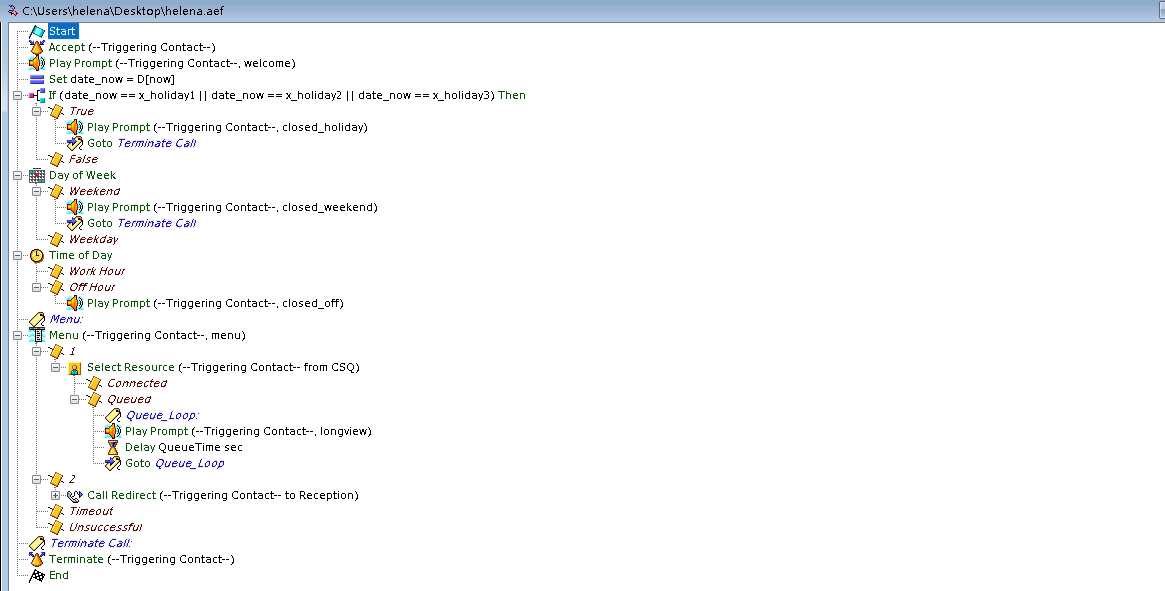The width and height of the screenshot is (1165, 591).
Task: Collapse the Day of Week node
Action: [18, 175]
